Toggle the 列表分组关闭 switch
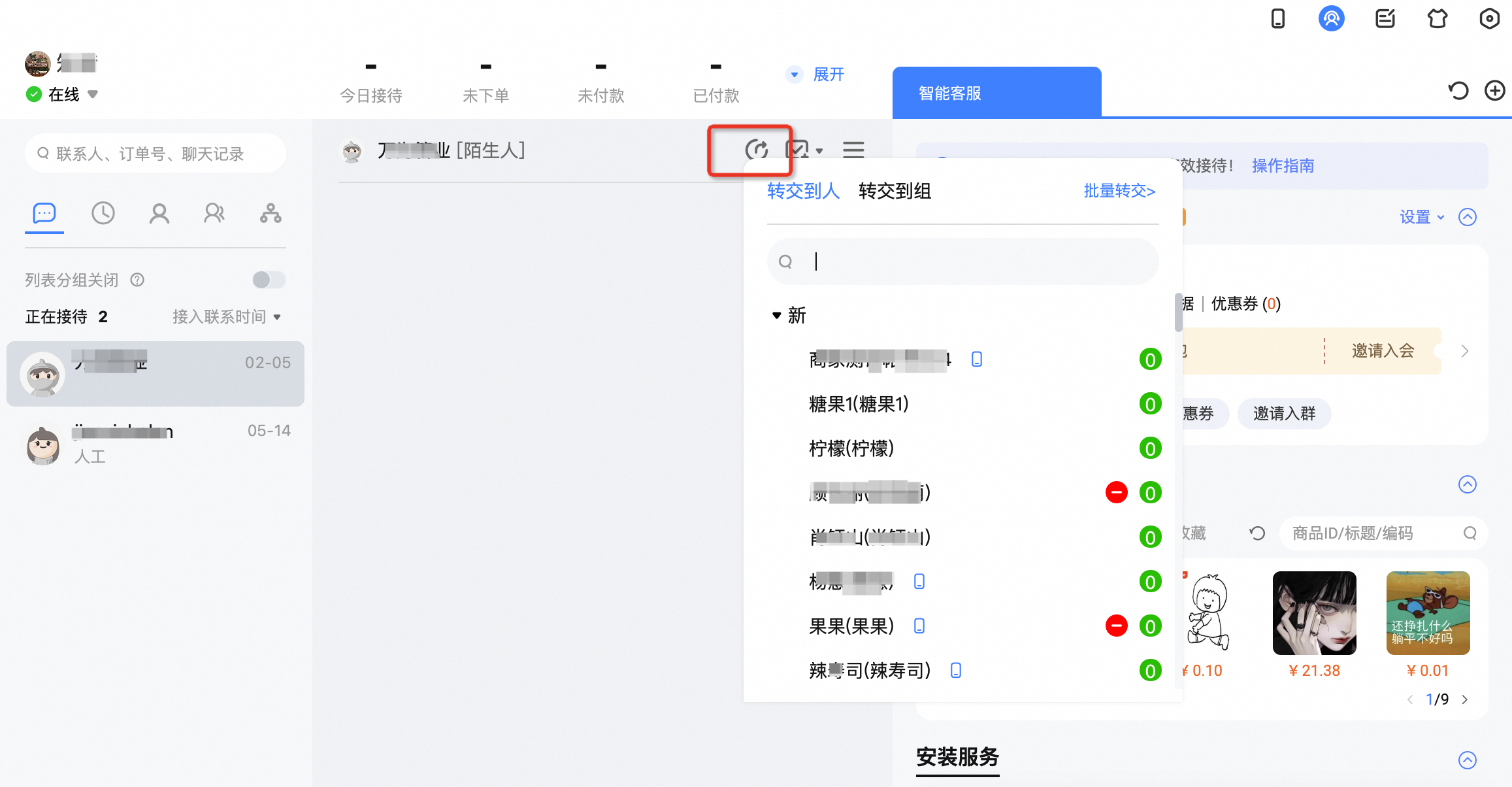The image size is (1512, 787). pyautogui.click(x=269, y=280)
